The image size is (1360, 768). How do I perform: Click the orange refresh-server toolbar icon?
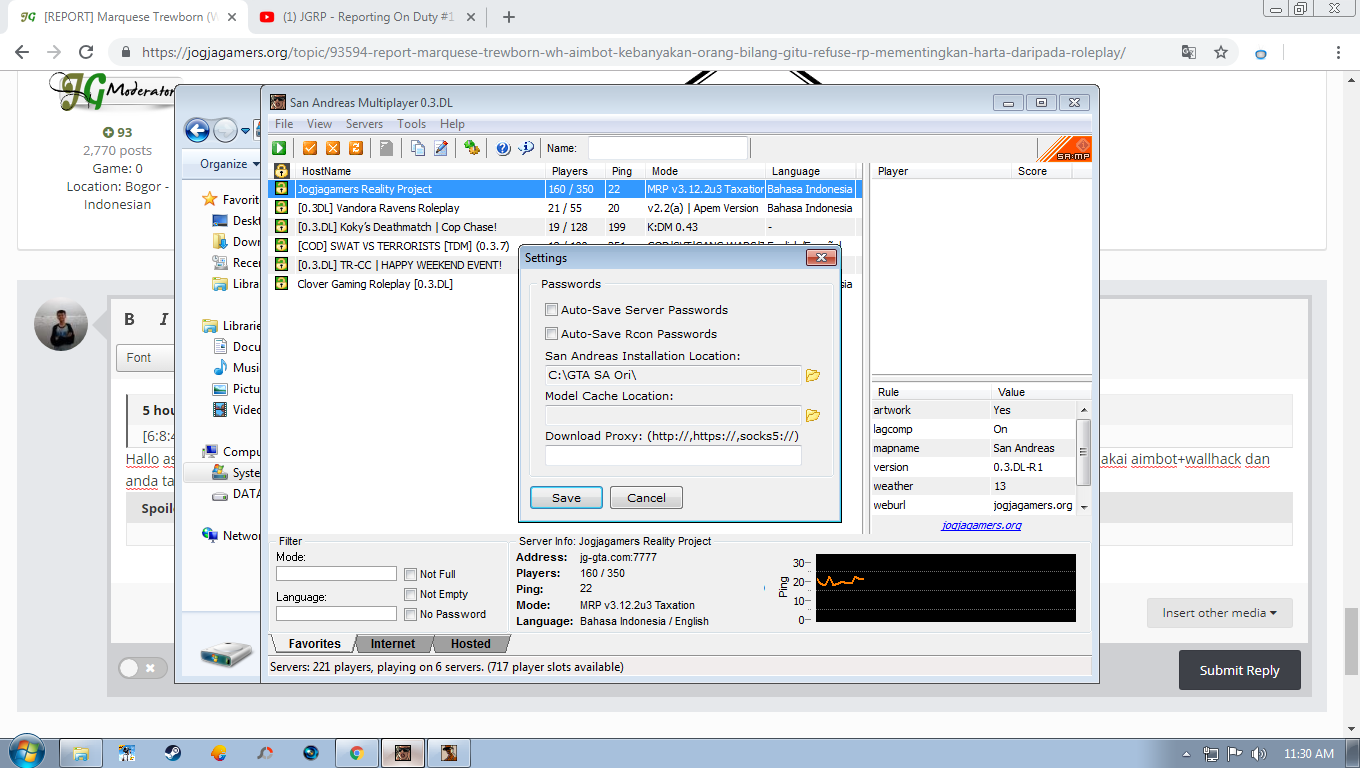(x=355, y=148)
